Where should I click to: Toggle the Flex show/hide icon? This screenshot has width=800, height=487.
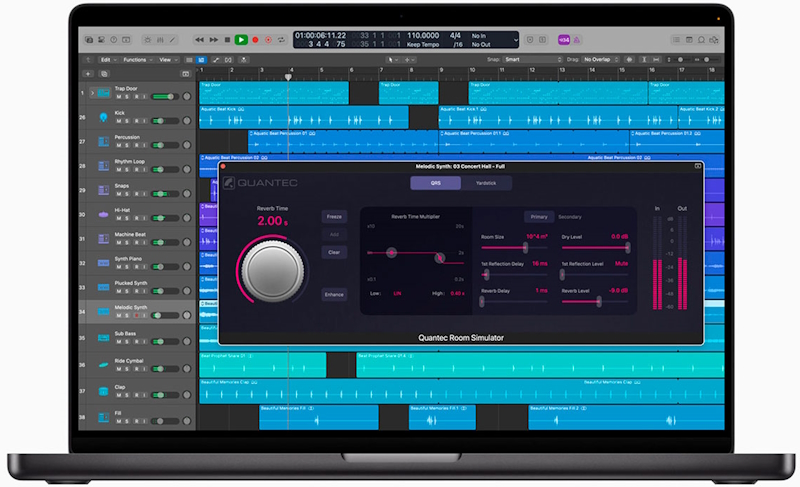point(228,60)
